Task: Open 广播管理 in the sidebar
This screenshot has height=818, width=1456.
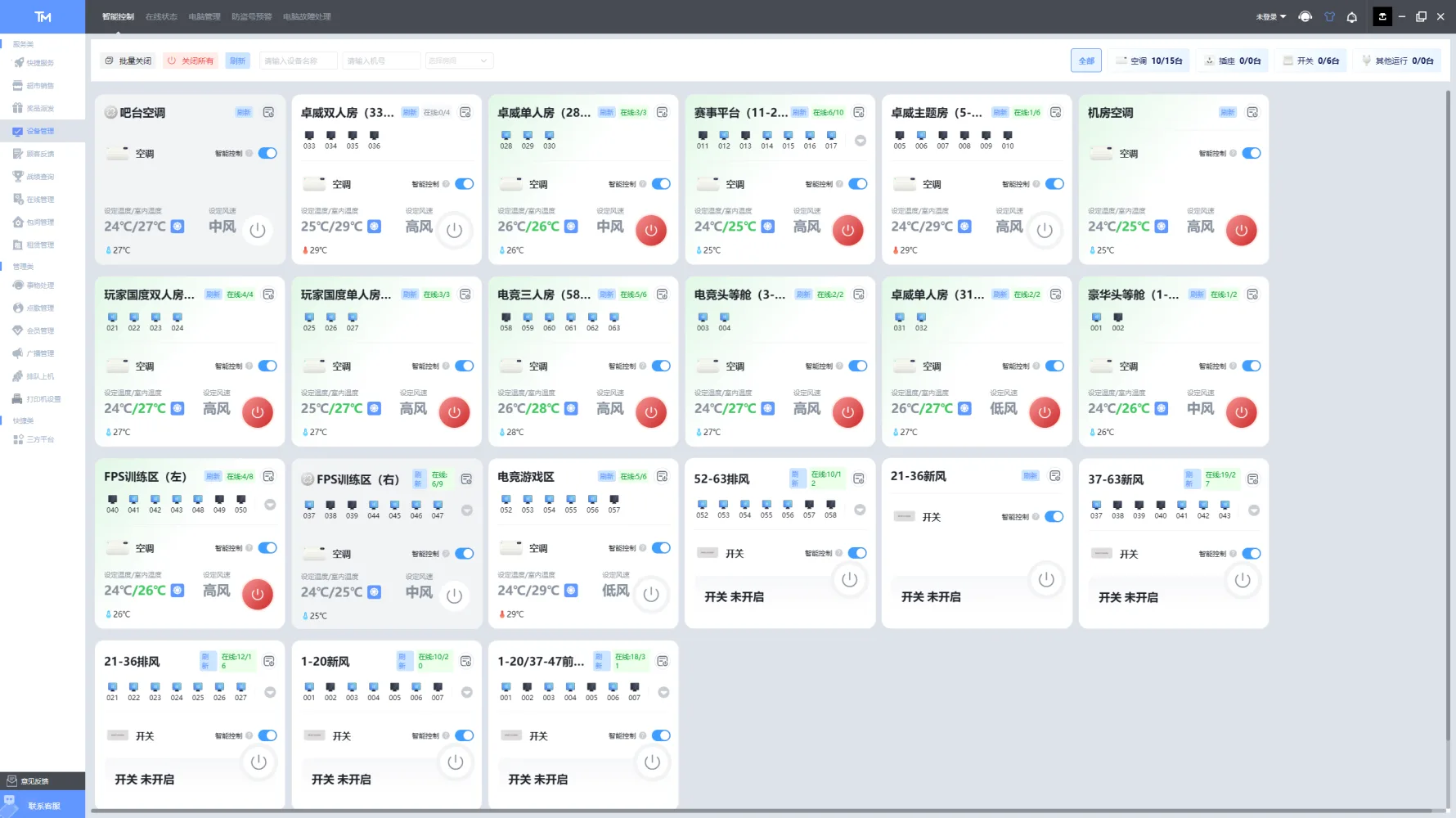Action: click(34, 353)
